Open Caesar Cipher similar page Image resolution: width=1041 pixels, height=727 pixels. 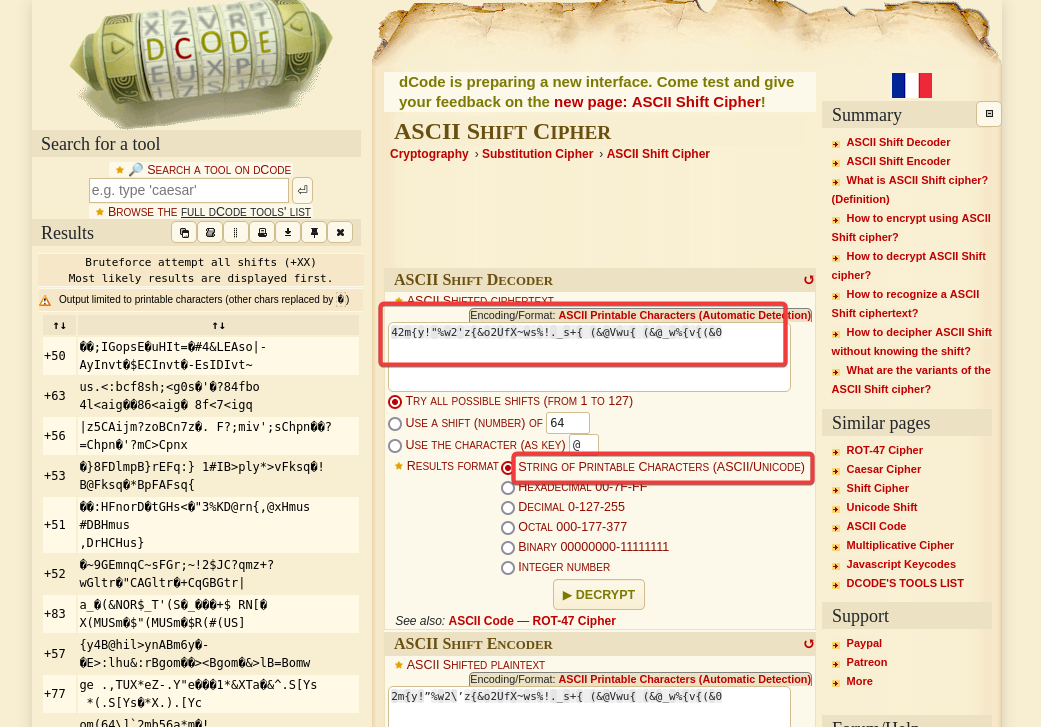(883, 469)
